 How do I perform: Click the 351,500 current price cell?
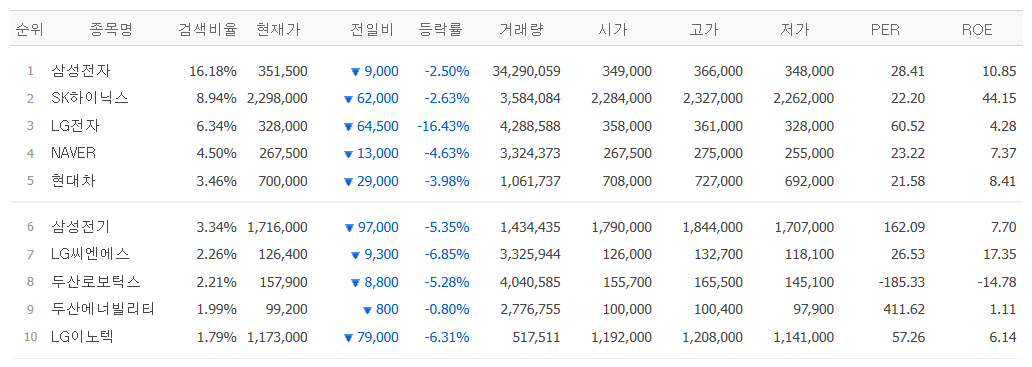coord(284,71)
